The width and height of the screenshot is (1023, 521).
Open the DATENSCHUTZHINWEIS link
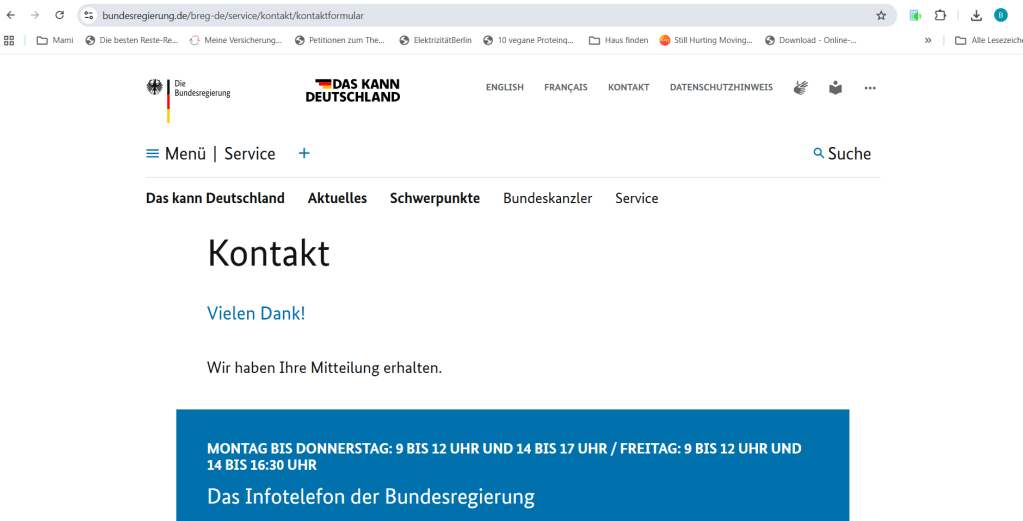click(x=721, y=88)
